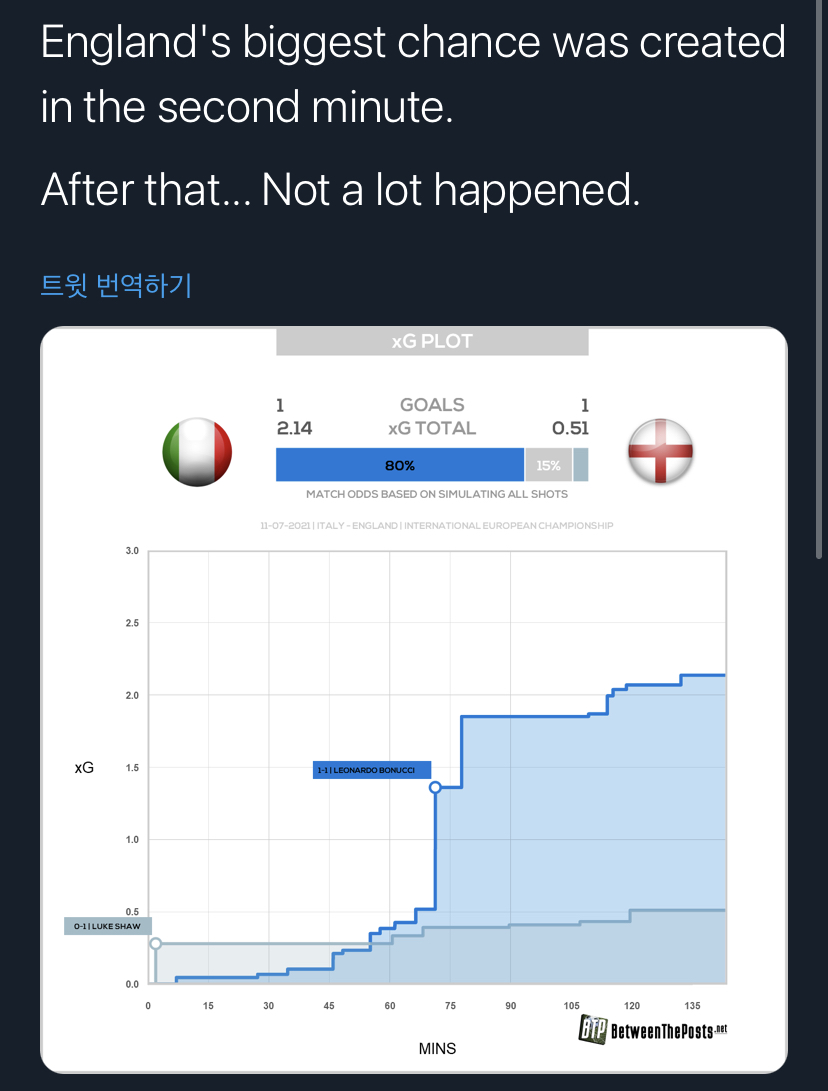
Task: Click the Italy flag icon
Action: click(197, 452)
